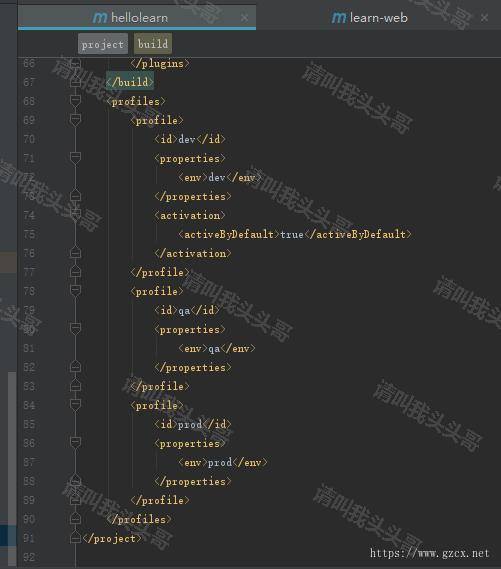Collapse properties block on line 86
Viewport: 501px width, 569px height.
tap(75, 443)
